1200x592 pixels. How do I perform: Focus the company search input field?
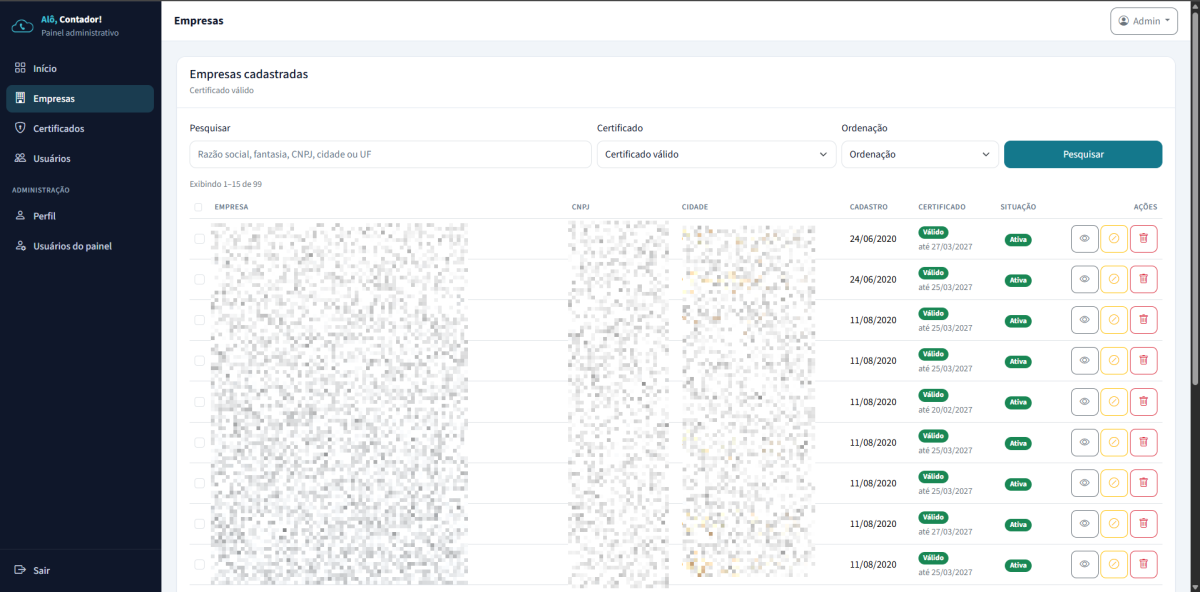tap(390, 154)
